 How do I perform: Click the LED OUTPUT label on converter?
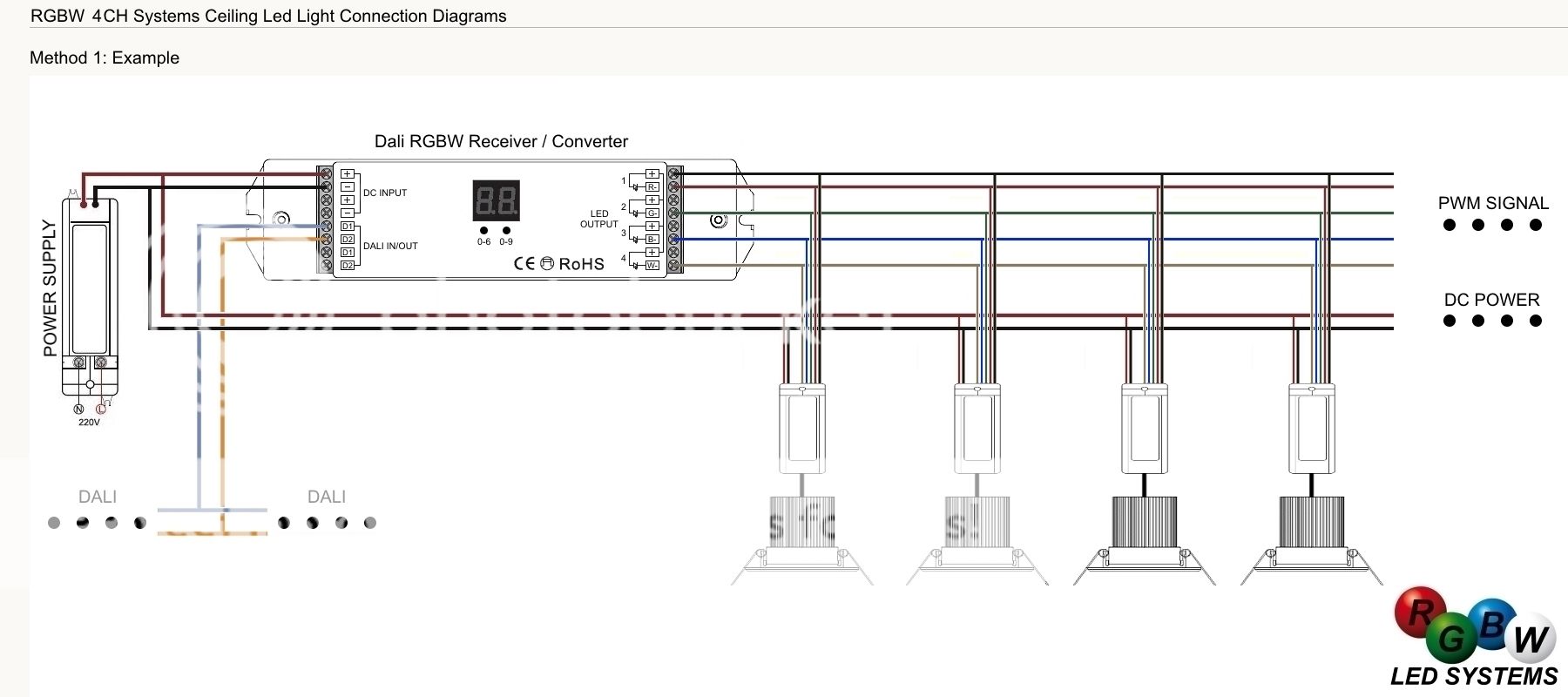[x=599, y=219]
